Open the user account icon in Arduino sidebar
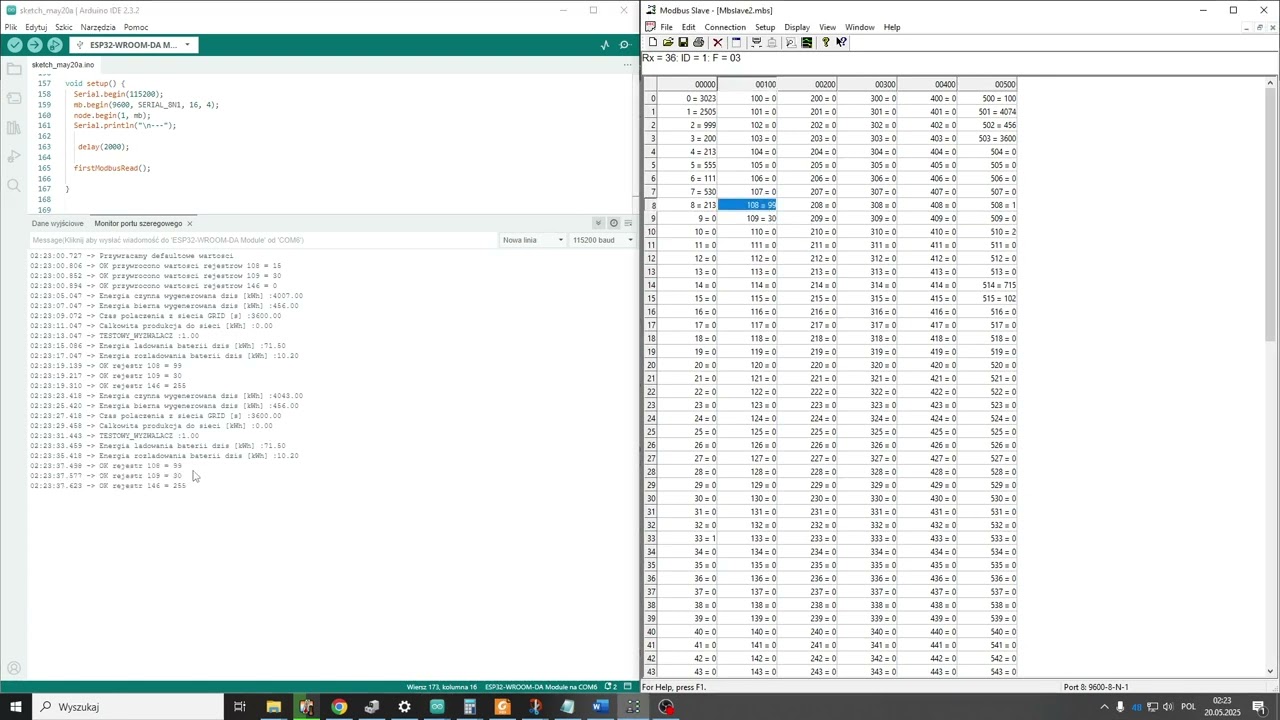 (x=13, y=668)
